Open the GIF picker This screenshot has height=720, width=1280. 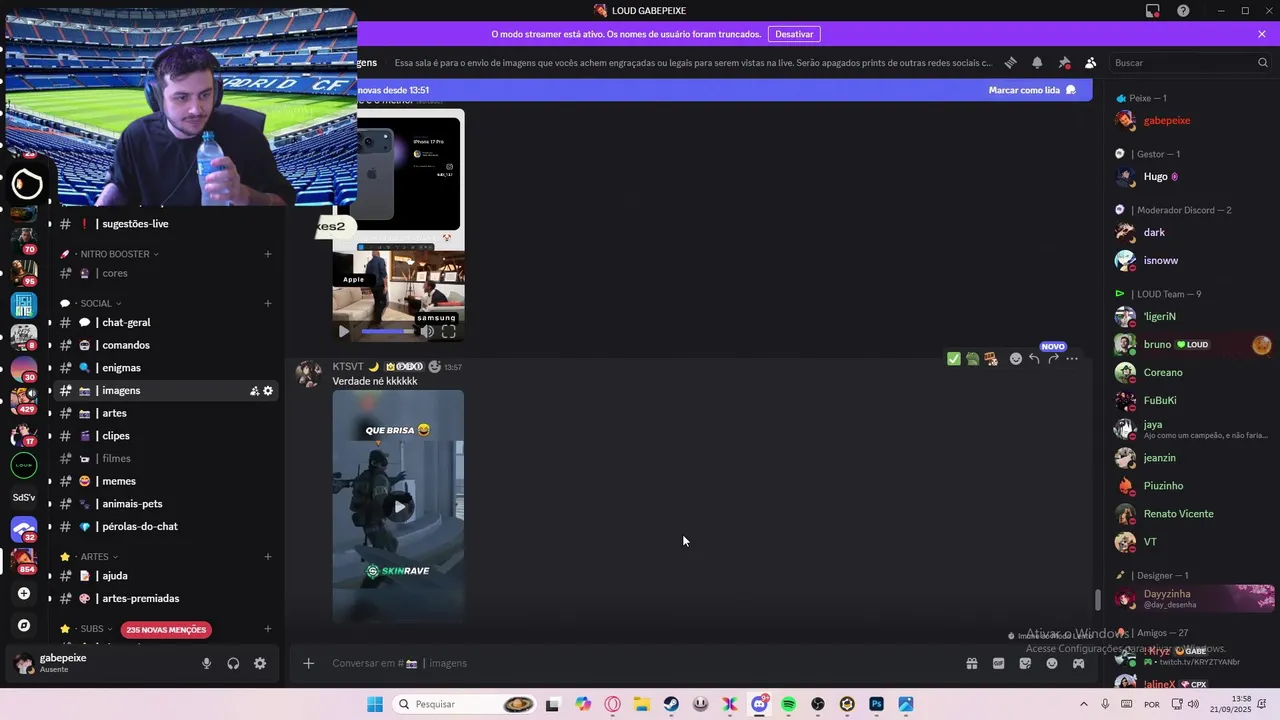click(998, 663)
